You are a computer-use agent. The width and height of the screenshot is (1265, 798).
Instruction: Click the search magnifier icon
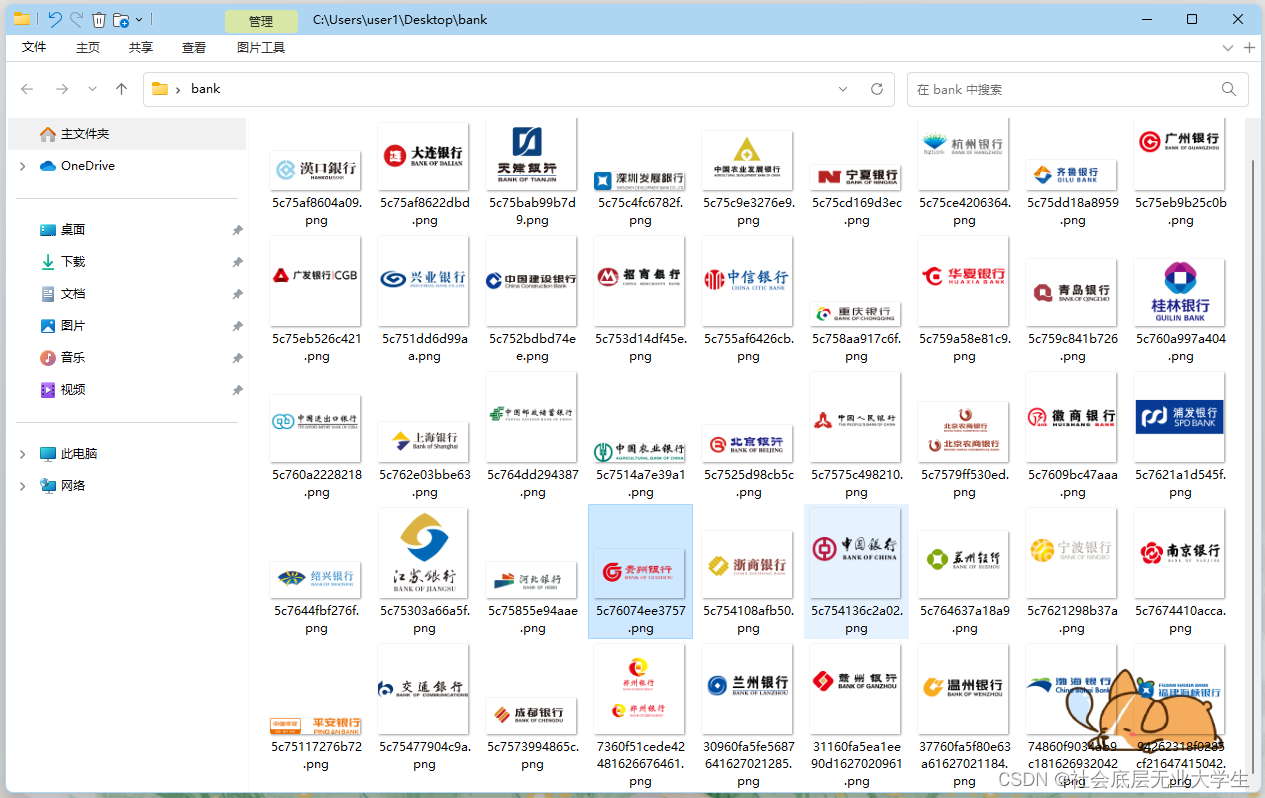(1229, 89)
